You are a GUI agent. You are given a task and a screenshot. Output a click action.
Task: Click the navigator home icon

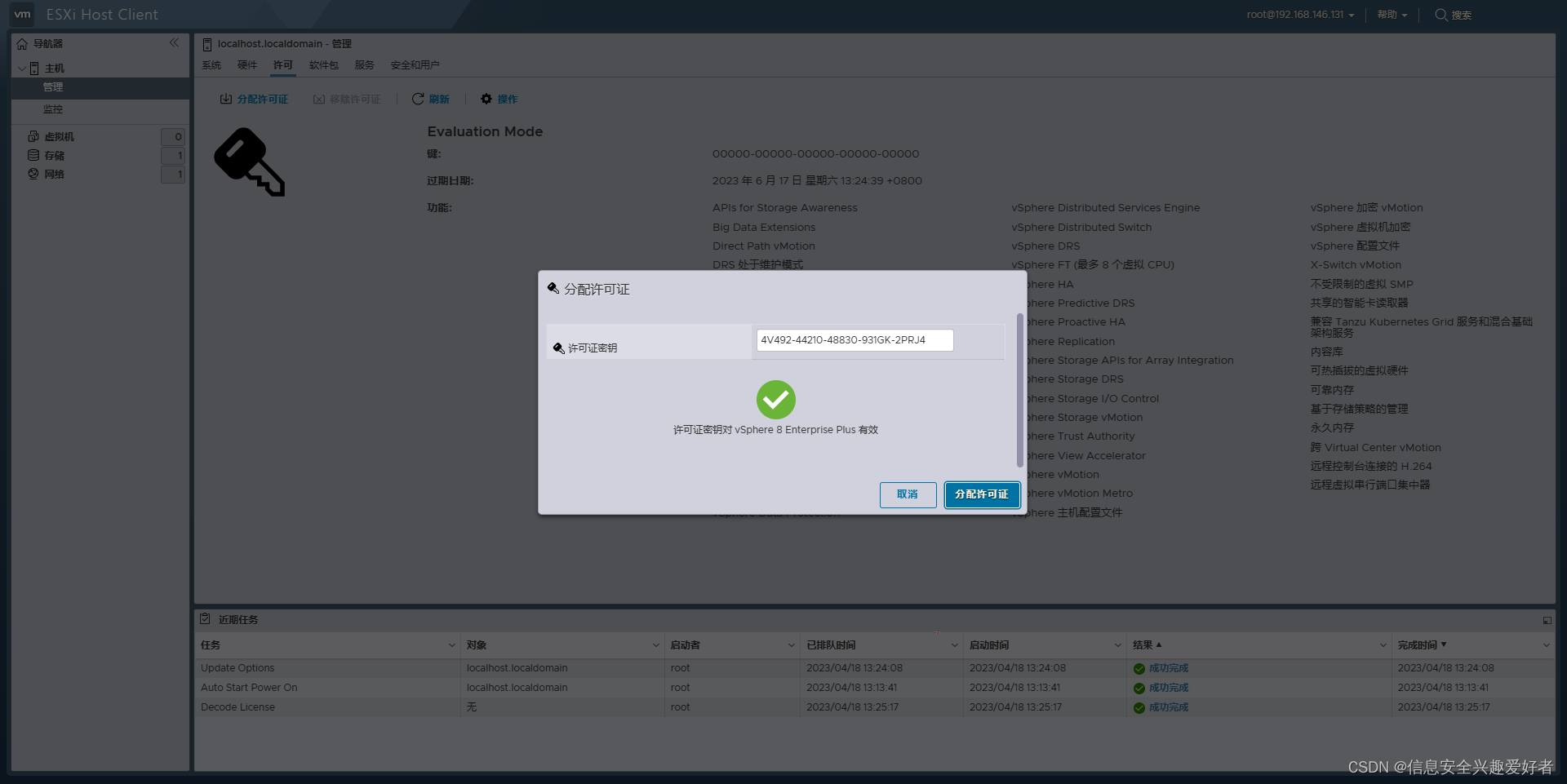(22, 44)
